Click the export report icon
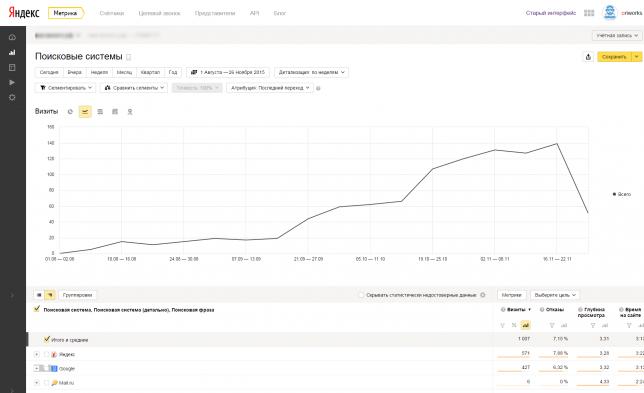Viewport: 644px width, 393px height. coord(588,57)
